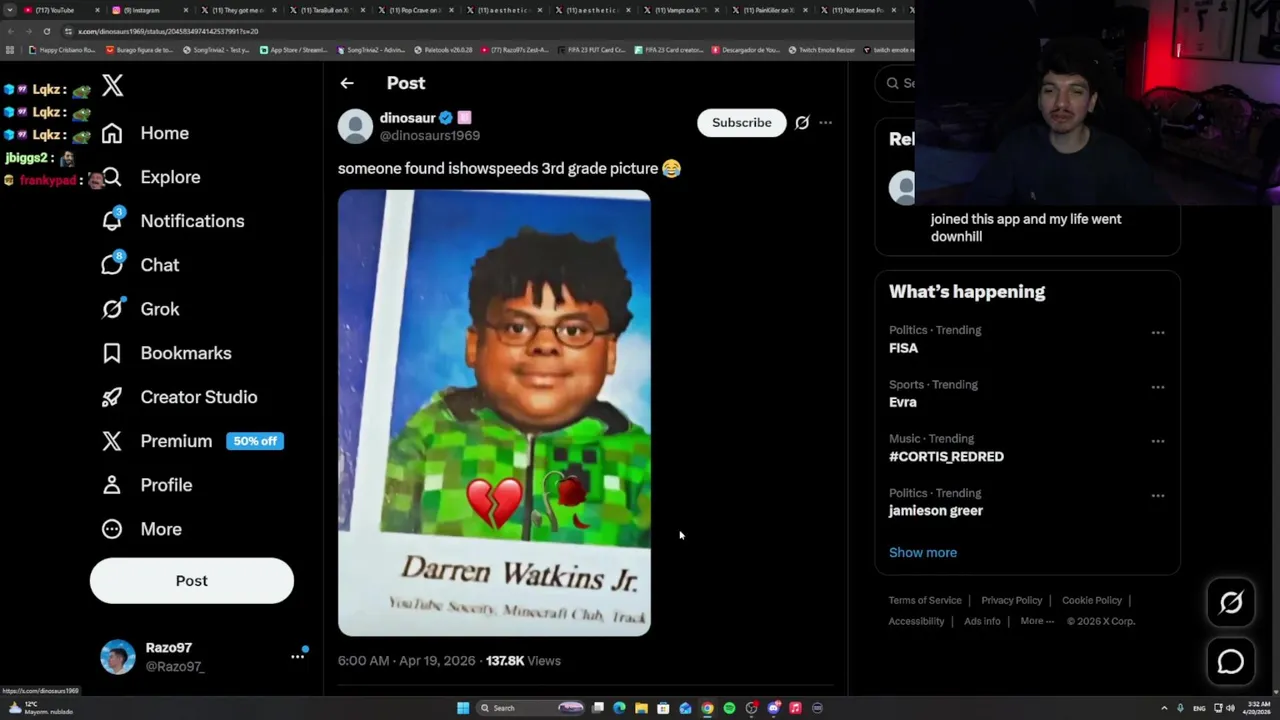Open the #CORTIS_REDRED trending topic

[946, 456]
